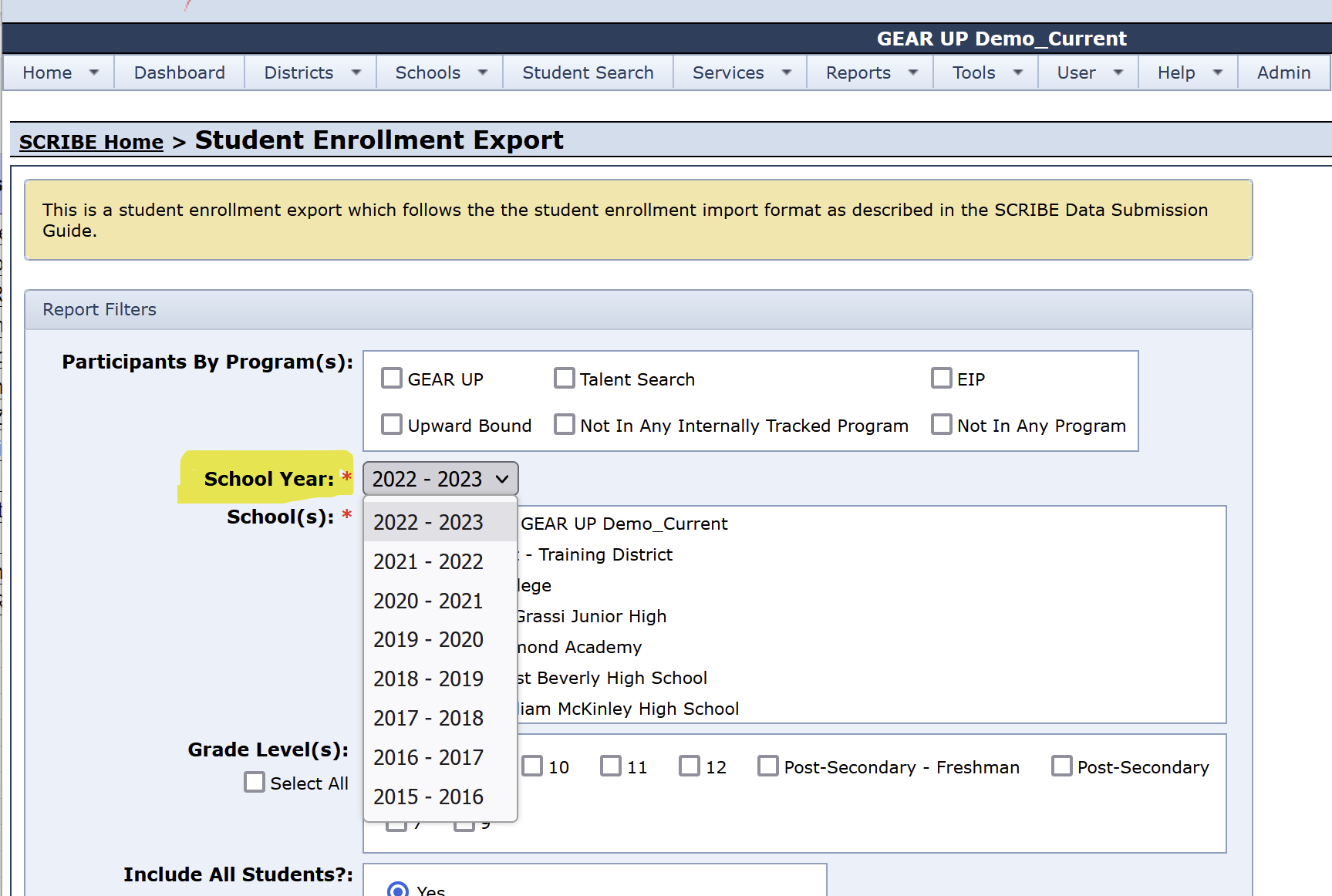Check the grade 11 checkbox
Image resolution: width=1332 pixels, height=896 pixels.
[x=611, y=766]
